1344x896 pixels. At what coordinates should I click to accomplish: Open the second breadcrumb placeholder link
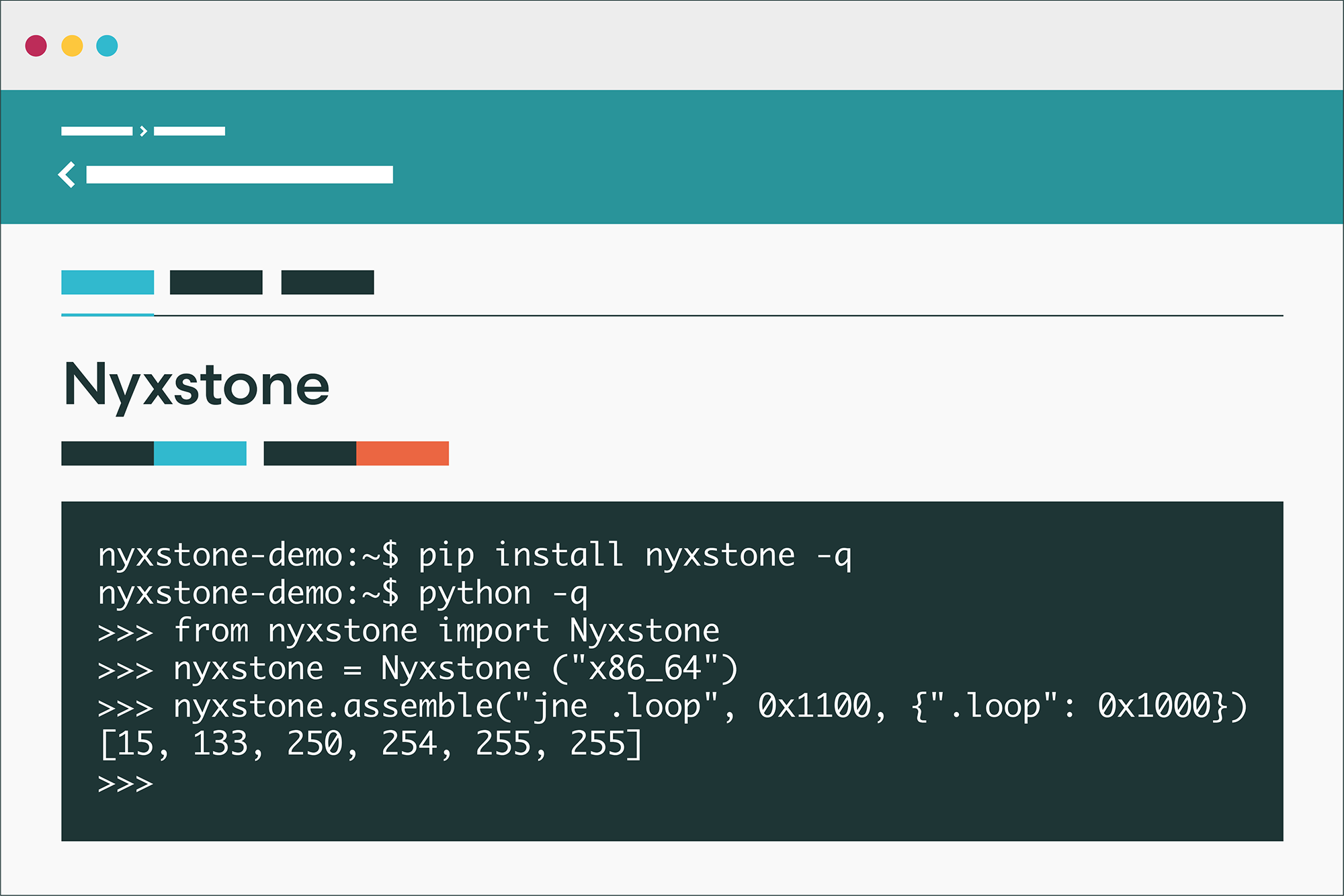(190, 131)
